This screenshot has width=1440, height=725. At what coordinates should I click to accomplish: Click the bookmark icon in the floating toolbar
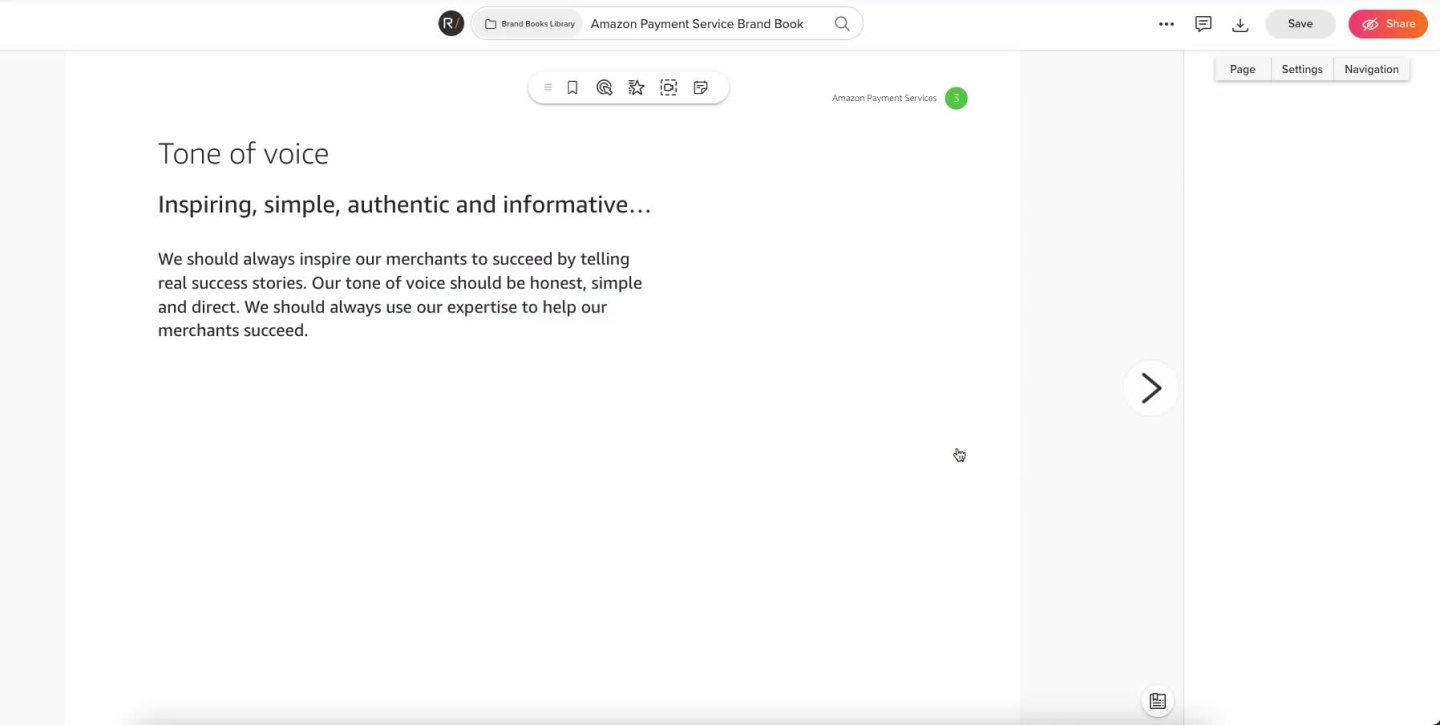(x=572, y=88)
